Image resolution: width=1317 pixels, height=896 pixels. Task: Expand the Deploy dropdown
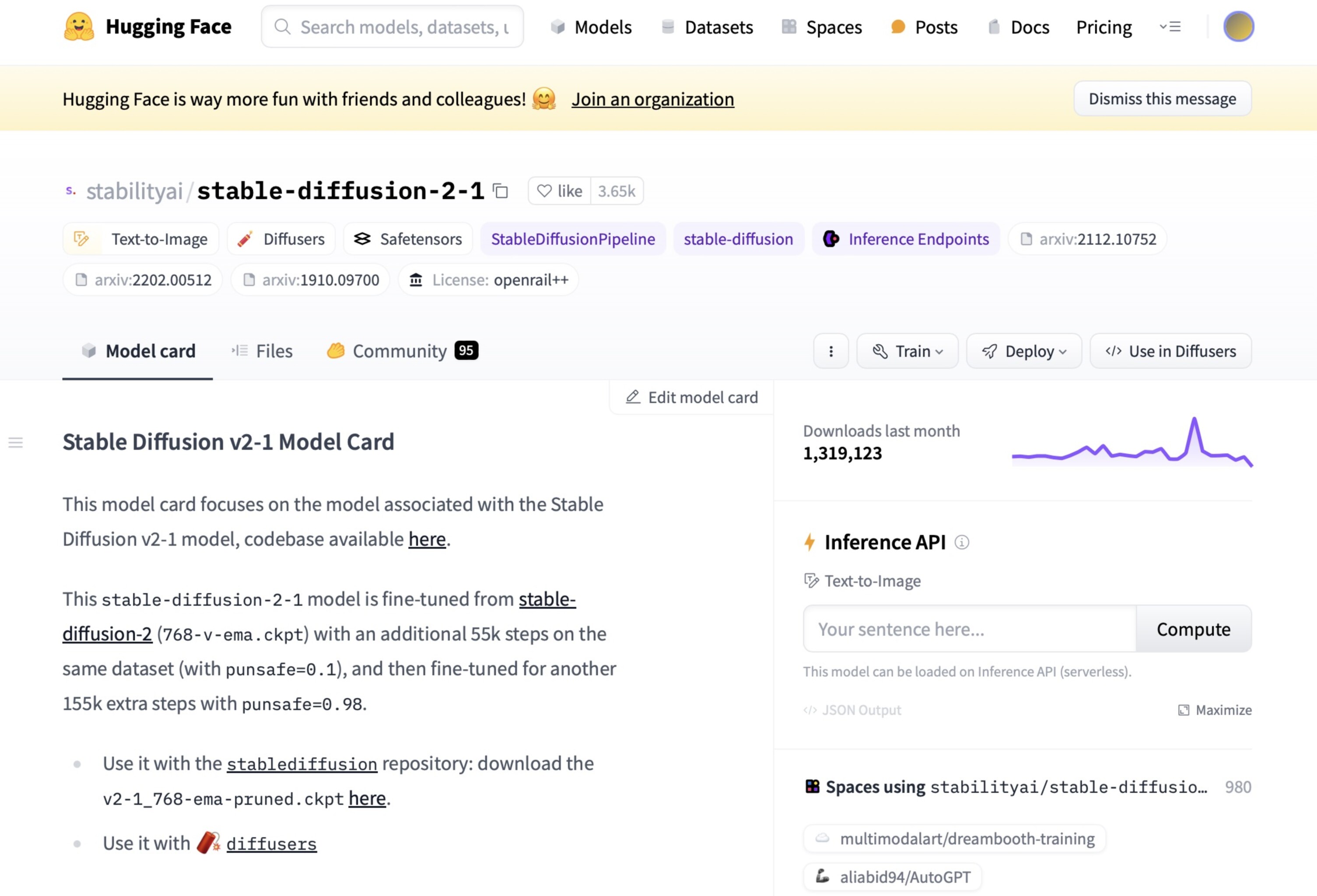click(x=1024, y=351)
